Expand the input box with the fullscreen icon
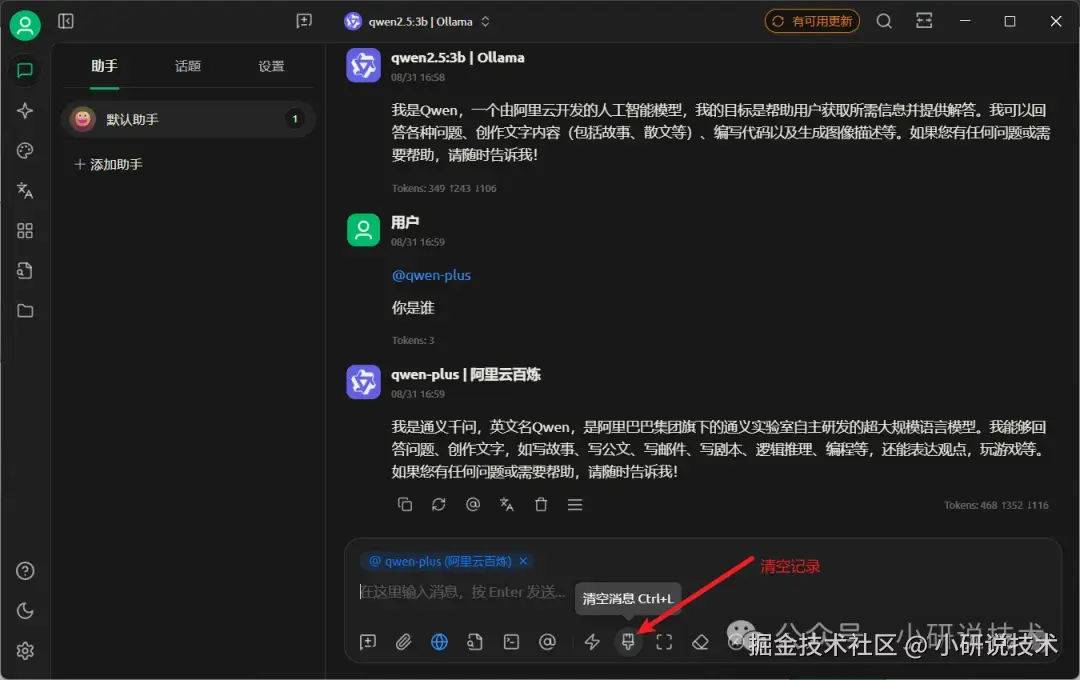 pos(664,642)
